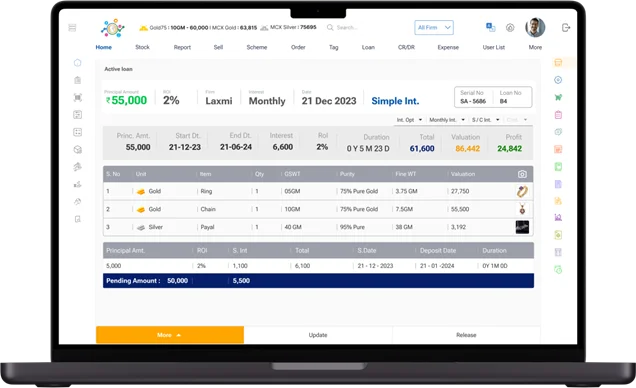636x388 pixels.
Task: Open the Chain item thumbnail
Action: click(522, 209)
